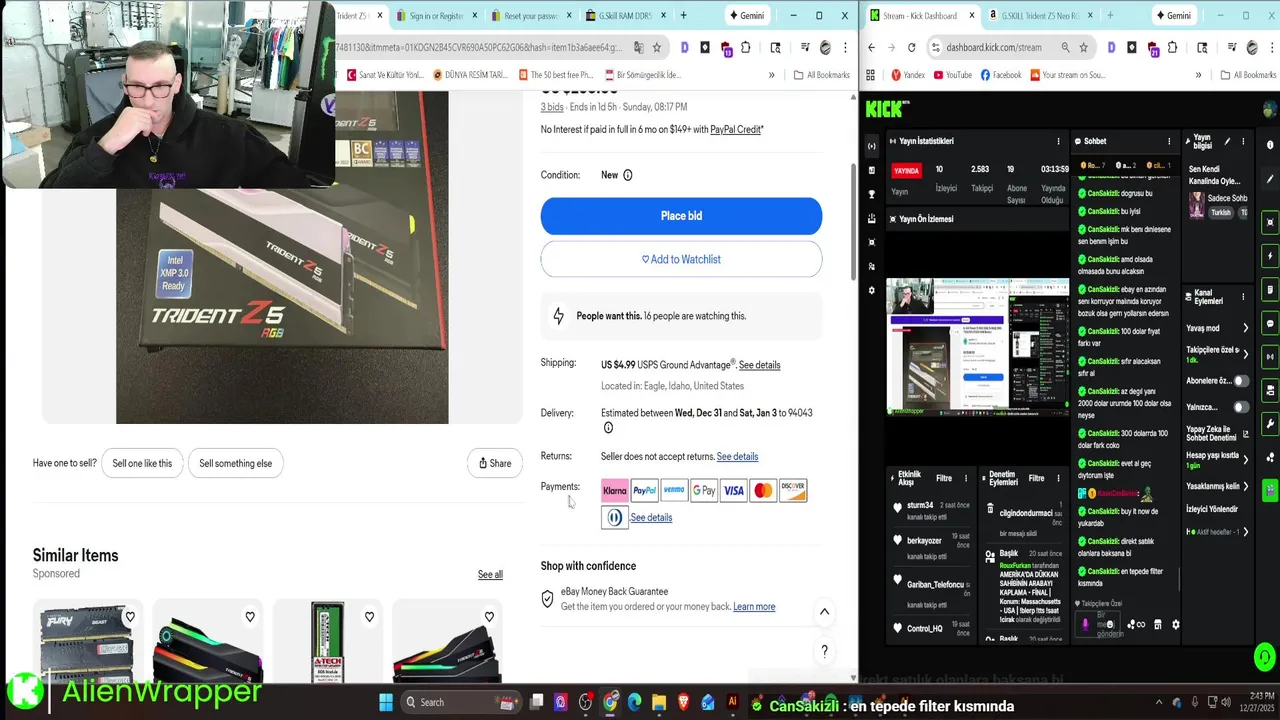Open payments See details link
1280x720 pixels.
651,518
